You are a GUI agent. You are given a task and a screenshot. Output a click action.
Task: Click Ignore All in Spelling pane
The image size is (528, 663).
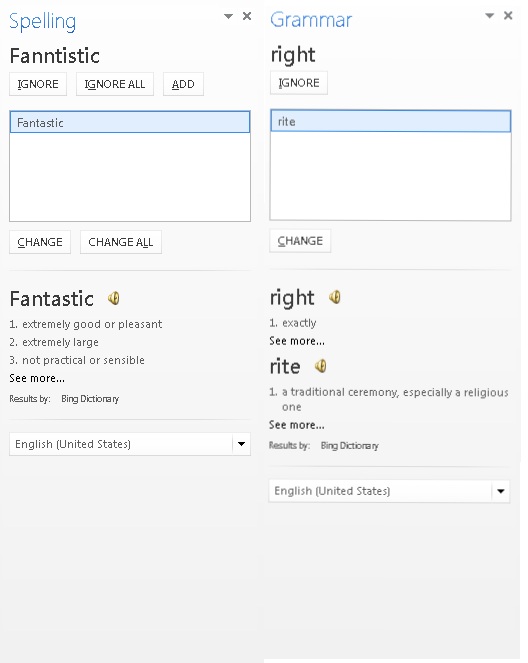click(x=115, y=84)
